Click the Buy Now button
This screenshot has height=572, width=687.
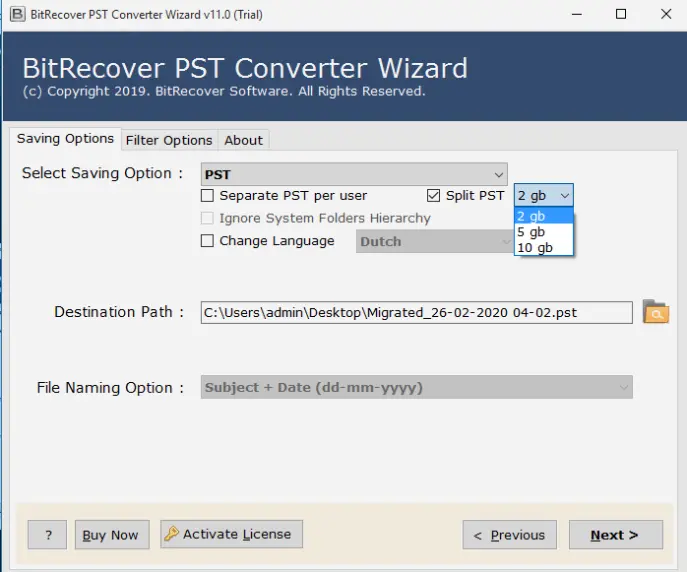112,535
